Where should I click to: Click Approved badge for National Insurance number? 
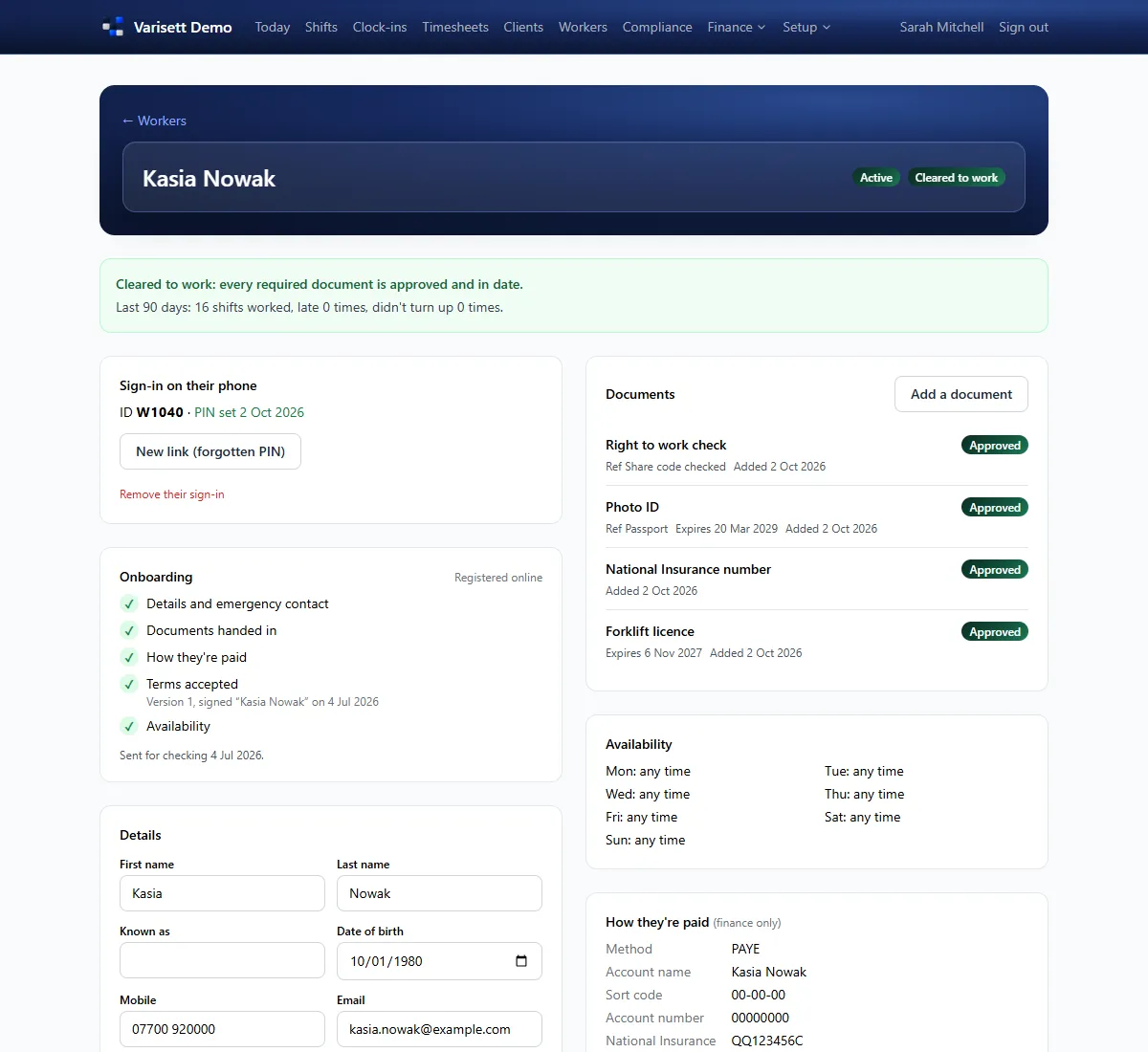pyautogui.click(x=995, y=570)
